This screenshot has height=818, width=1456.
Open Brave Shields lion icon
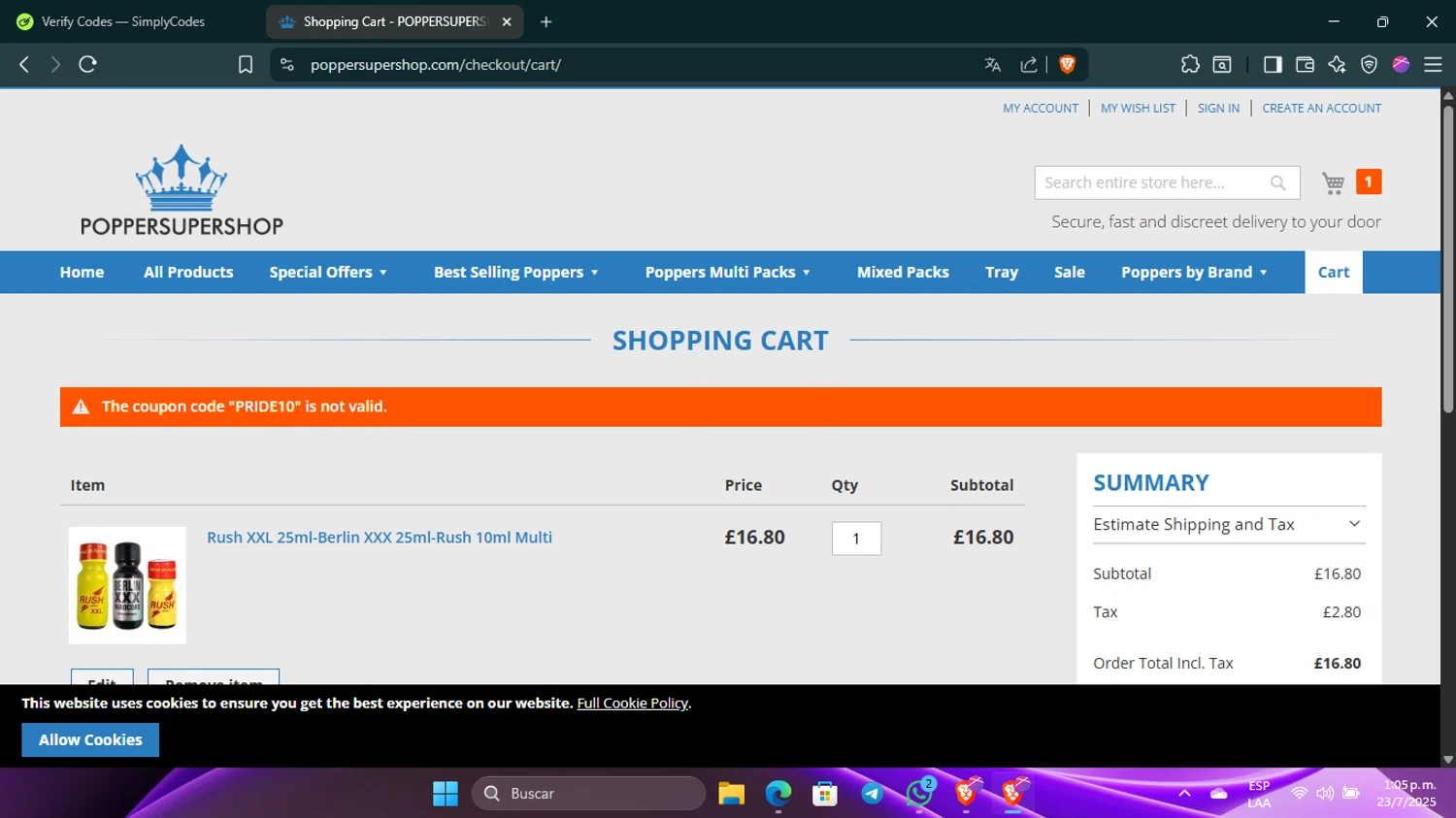pos(1068,64)
